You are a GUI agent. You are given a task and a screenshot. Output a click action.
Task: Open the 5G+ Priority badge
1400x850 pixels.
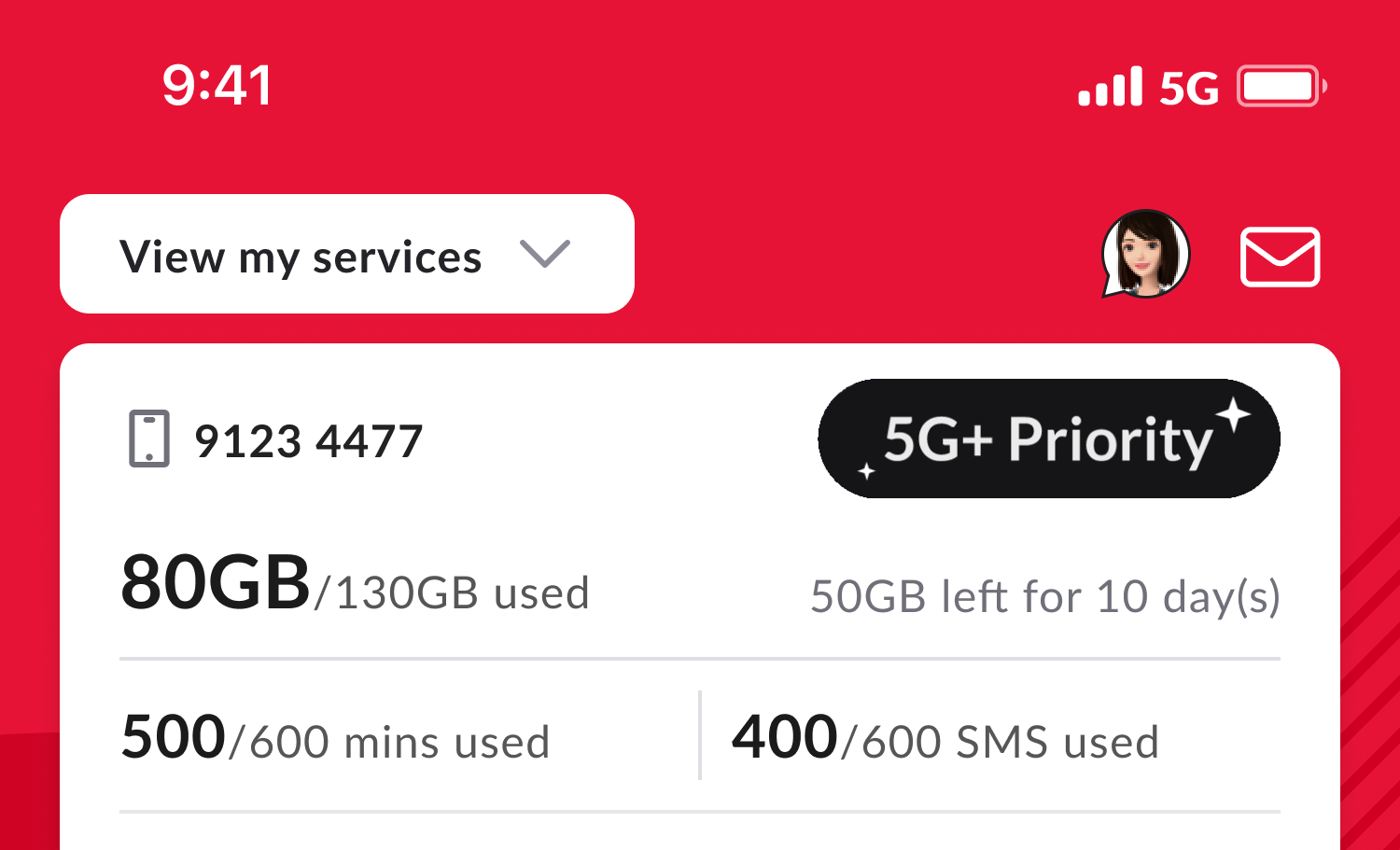coord(1049,439)
